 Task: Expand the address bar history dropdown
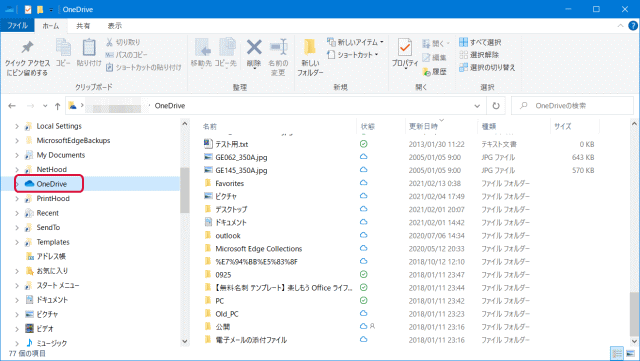pyautogui.click(x=477, y=106)
